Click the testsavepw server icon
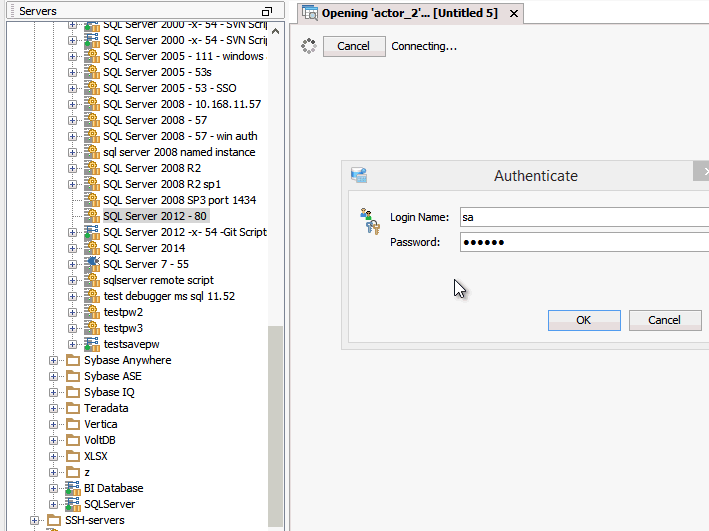This screenshot has width=709, height=531. click(92, 344)
